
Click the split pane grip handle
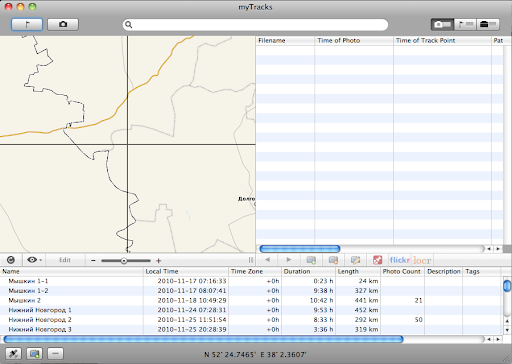coord(251,260)
